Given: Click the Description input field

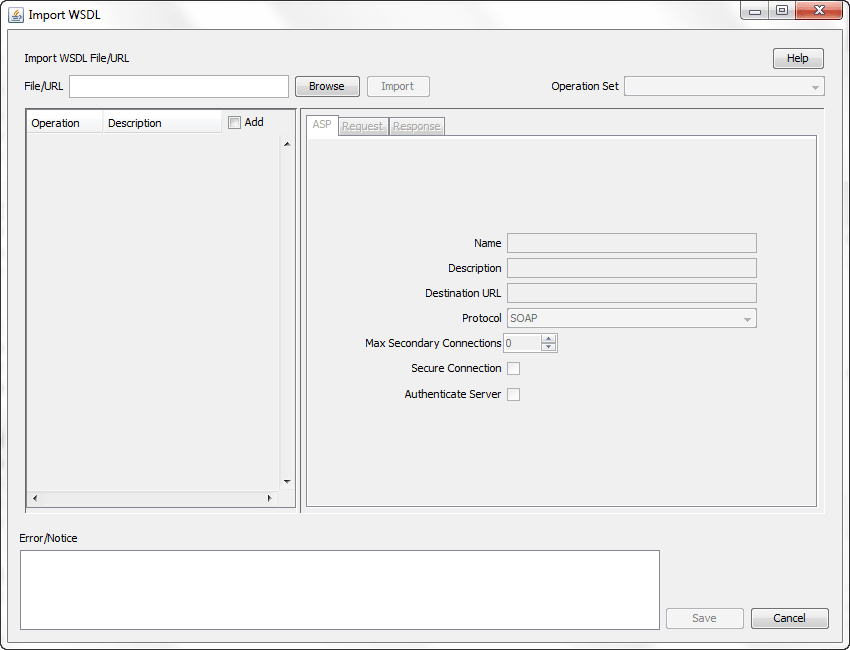Looking at the screenshot, I should click(x=632, y=268).
